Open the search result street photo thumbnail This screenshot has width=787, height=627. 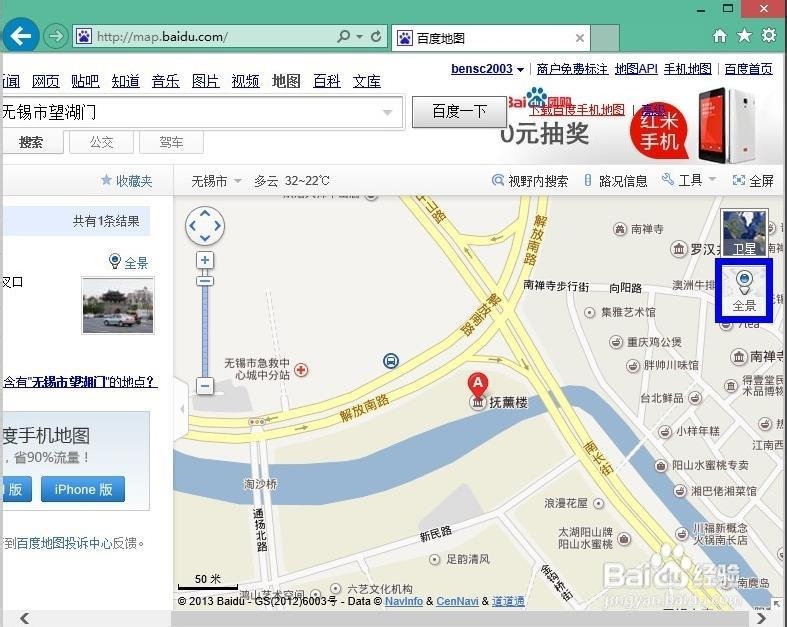click(x=118, y=305)
